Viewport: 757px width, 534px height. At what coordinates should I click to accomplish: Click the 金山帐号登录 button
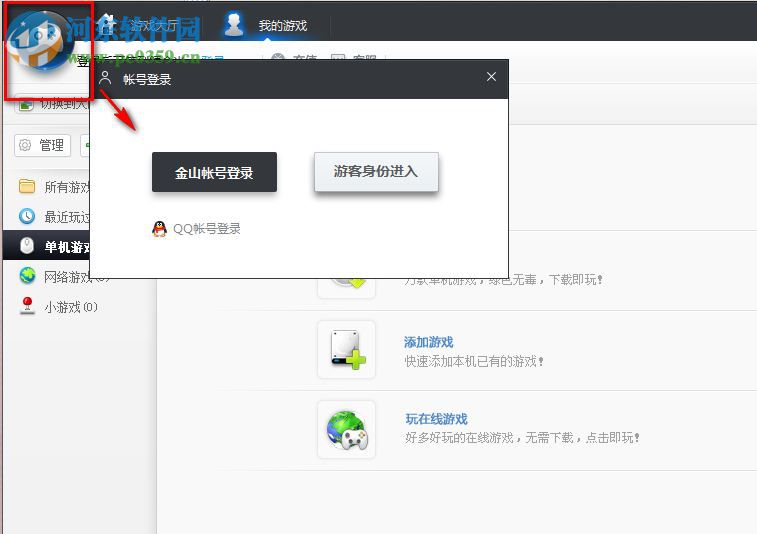coord(214,172)
